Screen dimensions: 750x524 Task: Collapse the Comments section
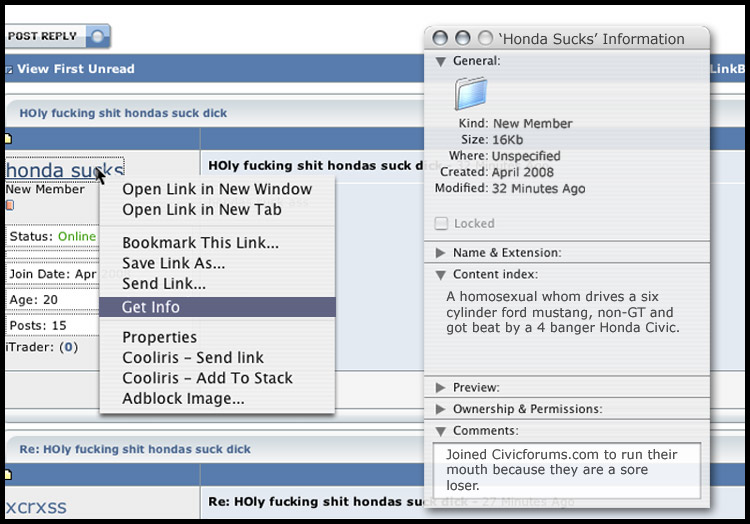pyautogui.click(x=441, y=431)
